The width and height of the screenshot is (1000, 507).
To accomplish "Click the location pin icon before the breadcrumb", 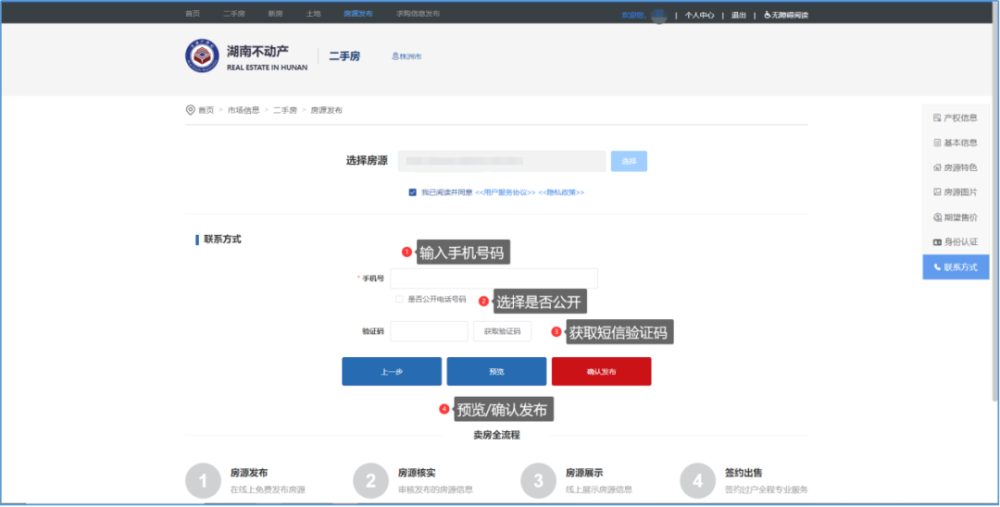I will pos(190,110).
